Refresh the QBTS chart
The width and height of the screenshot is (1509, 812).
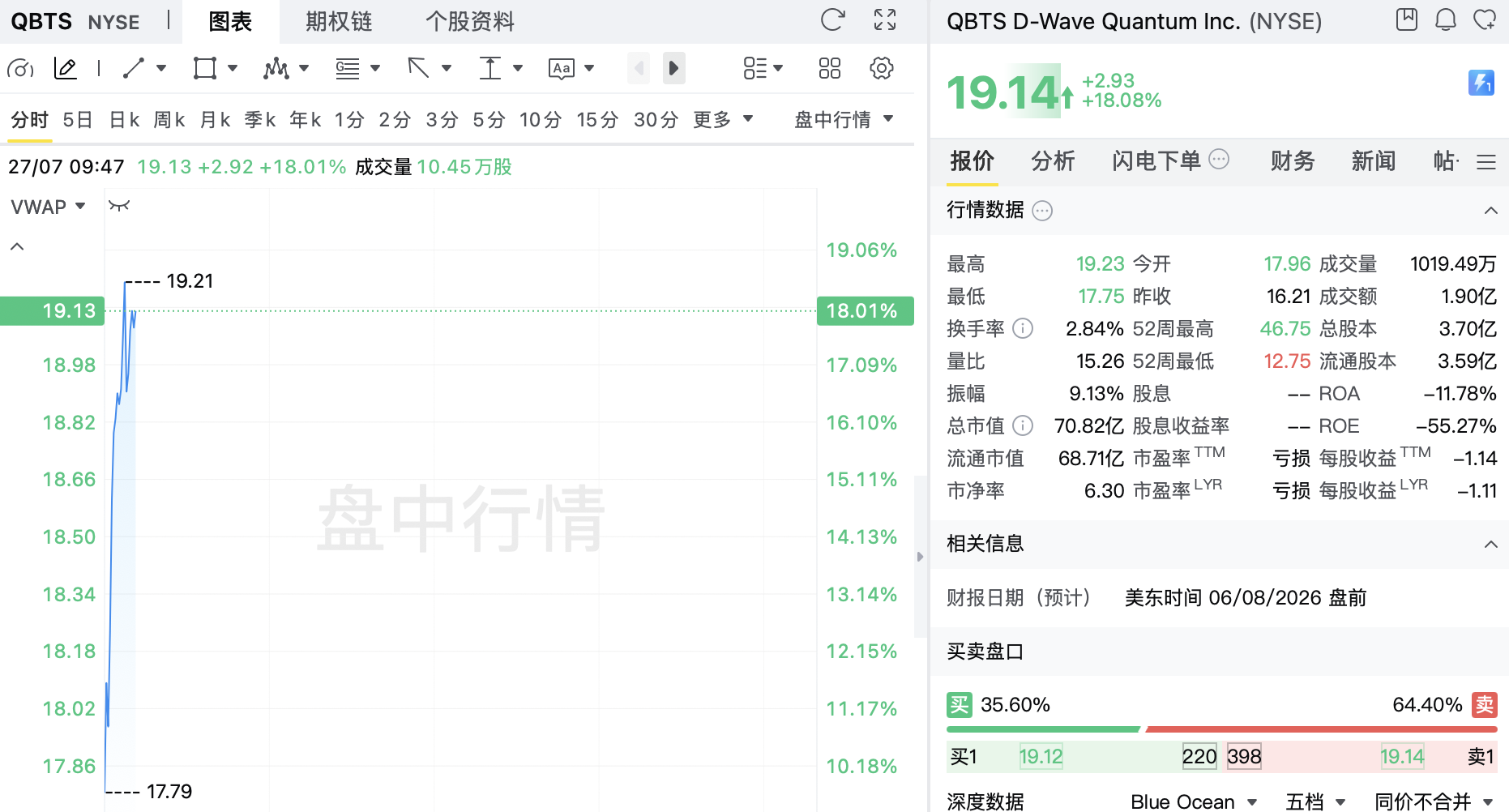(832, 20)
